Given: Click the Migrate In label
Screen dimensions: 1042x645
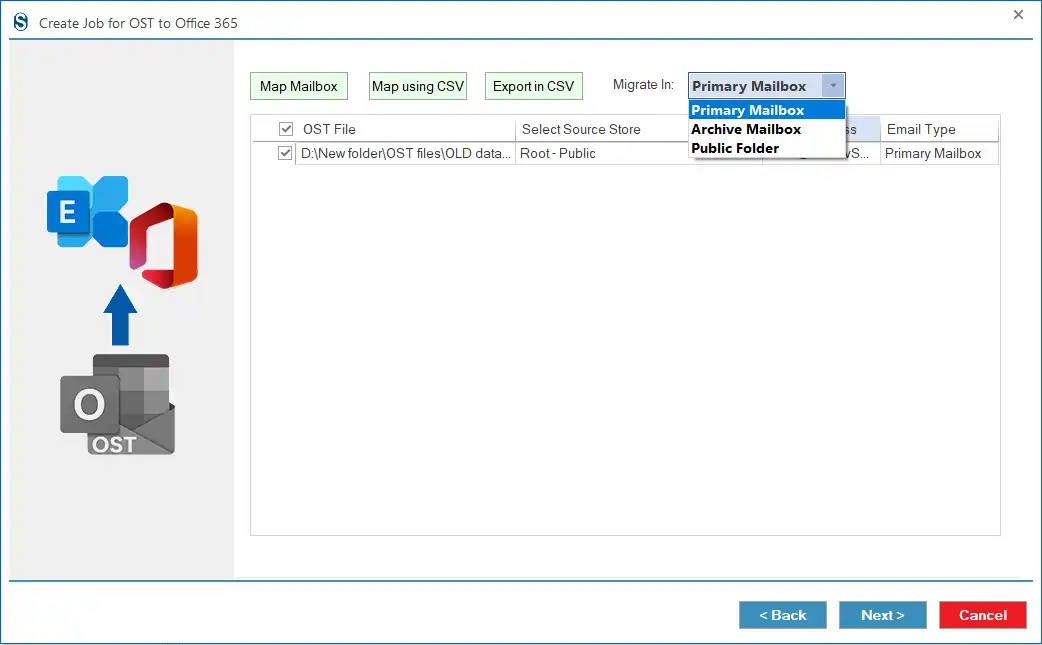Looking at the screenshot, I should click(643, 85).
